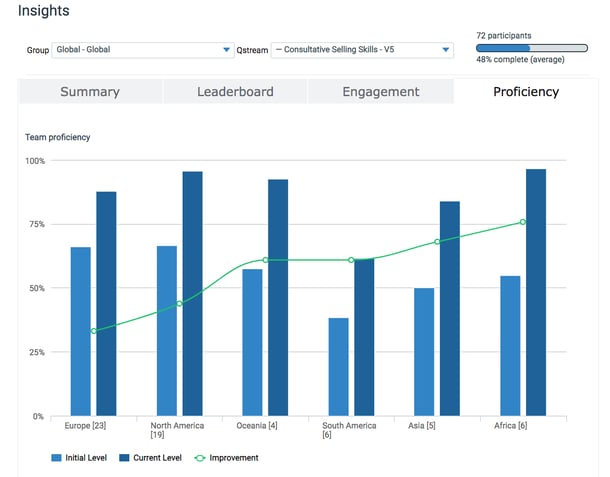Click South America's Initial Level bar

tap(338, 366)
